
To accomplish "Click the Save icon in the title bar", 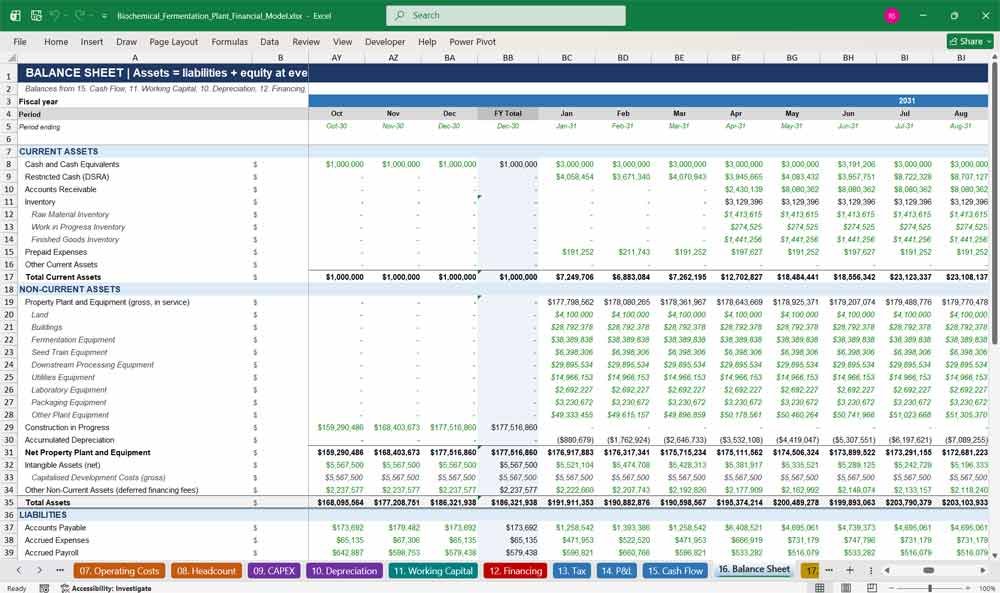I will click(36, 15).
